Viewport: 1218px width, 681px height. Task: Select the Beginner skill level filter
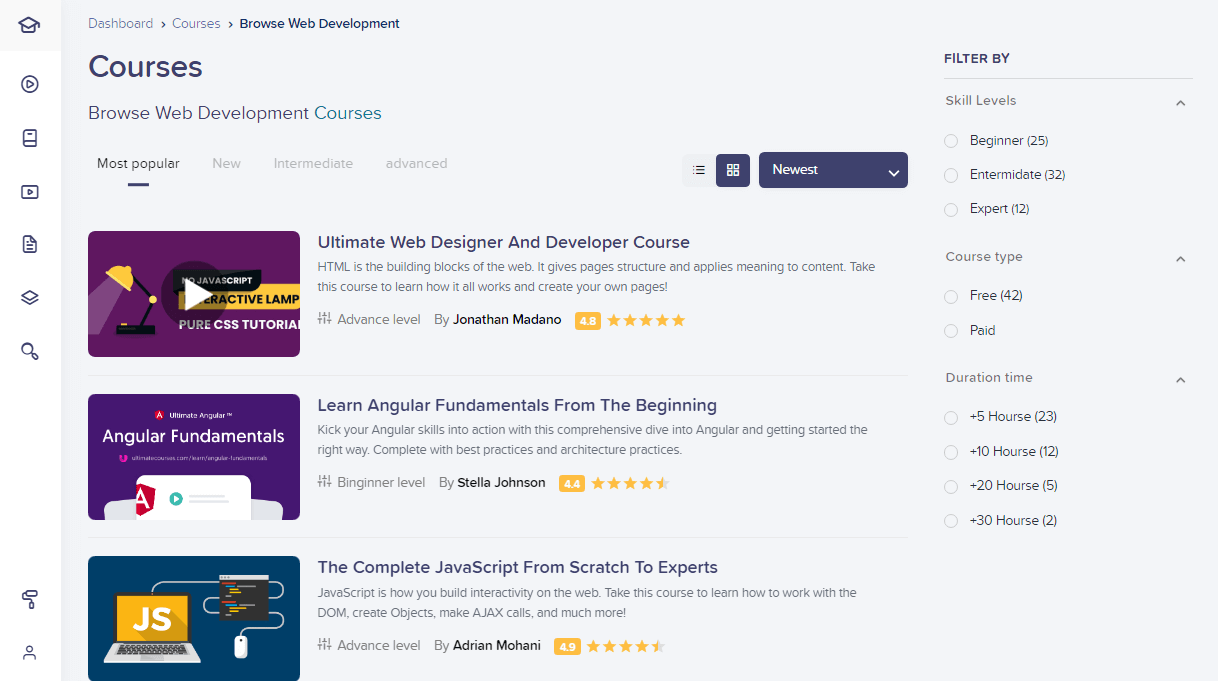tap(951, 141)
